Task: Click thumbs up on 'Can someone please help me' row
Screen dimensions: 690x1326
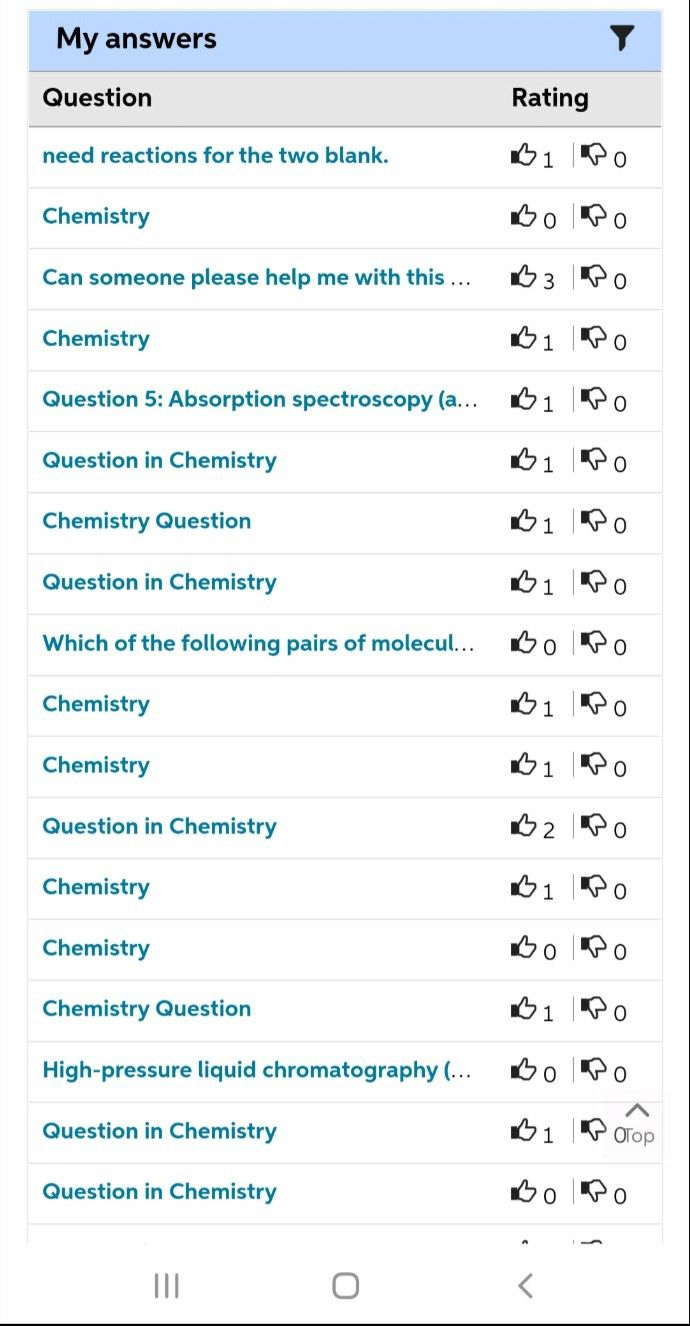Action: click(524, 277)
